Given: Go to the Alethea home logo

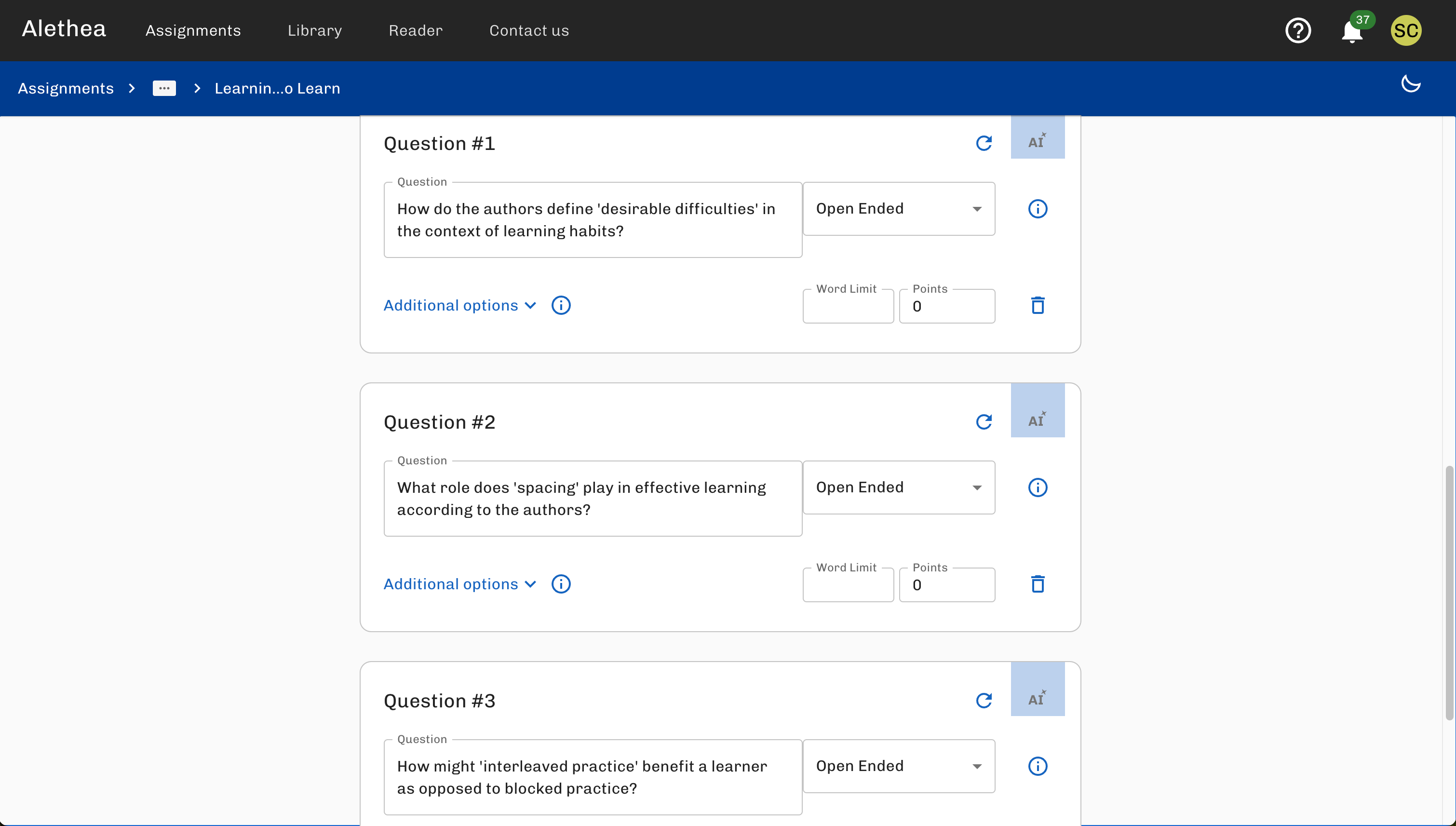Looking at the screenshot, I should [64, 29].
